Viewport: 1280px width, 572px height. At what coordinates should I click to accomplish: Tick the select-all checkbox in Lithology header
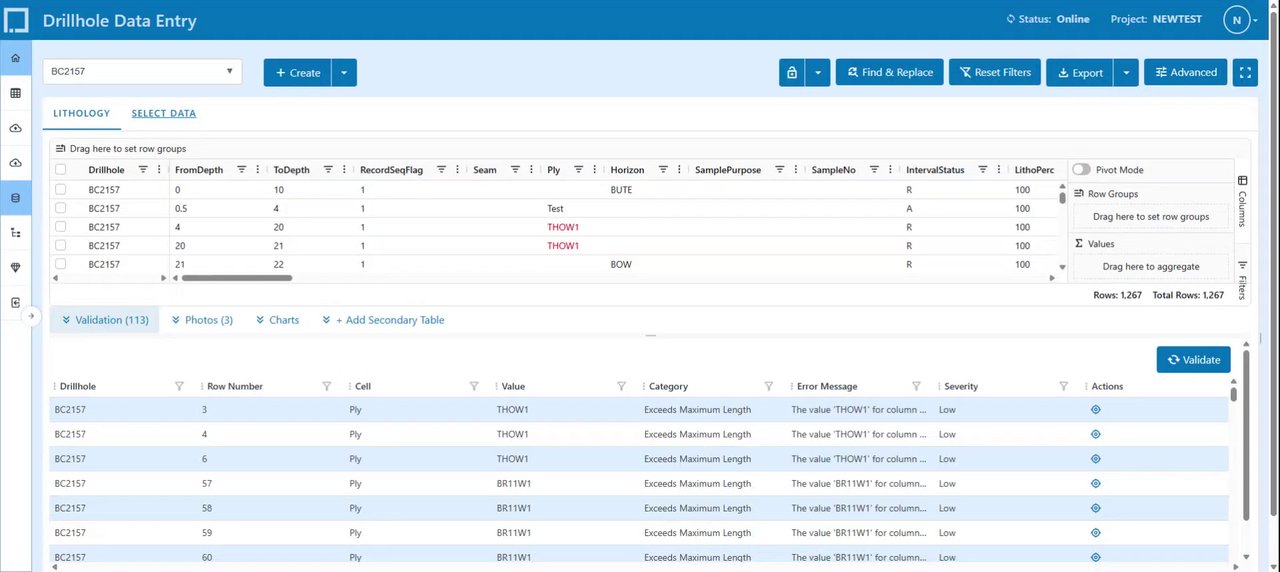[61, 170]
